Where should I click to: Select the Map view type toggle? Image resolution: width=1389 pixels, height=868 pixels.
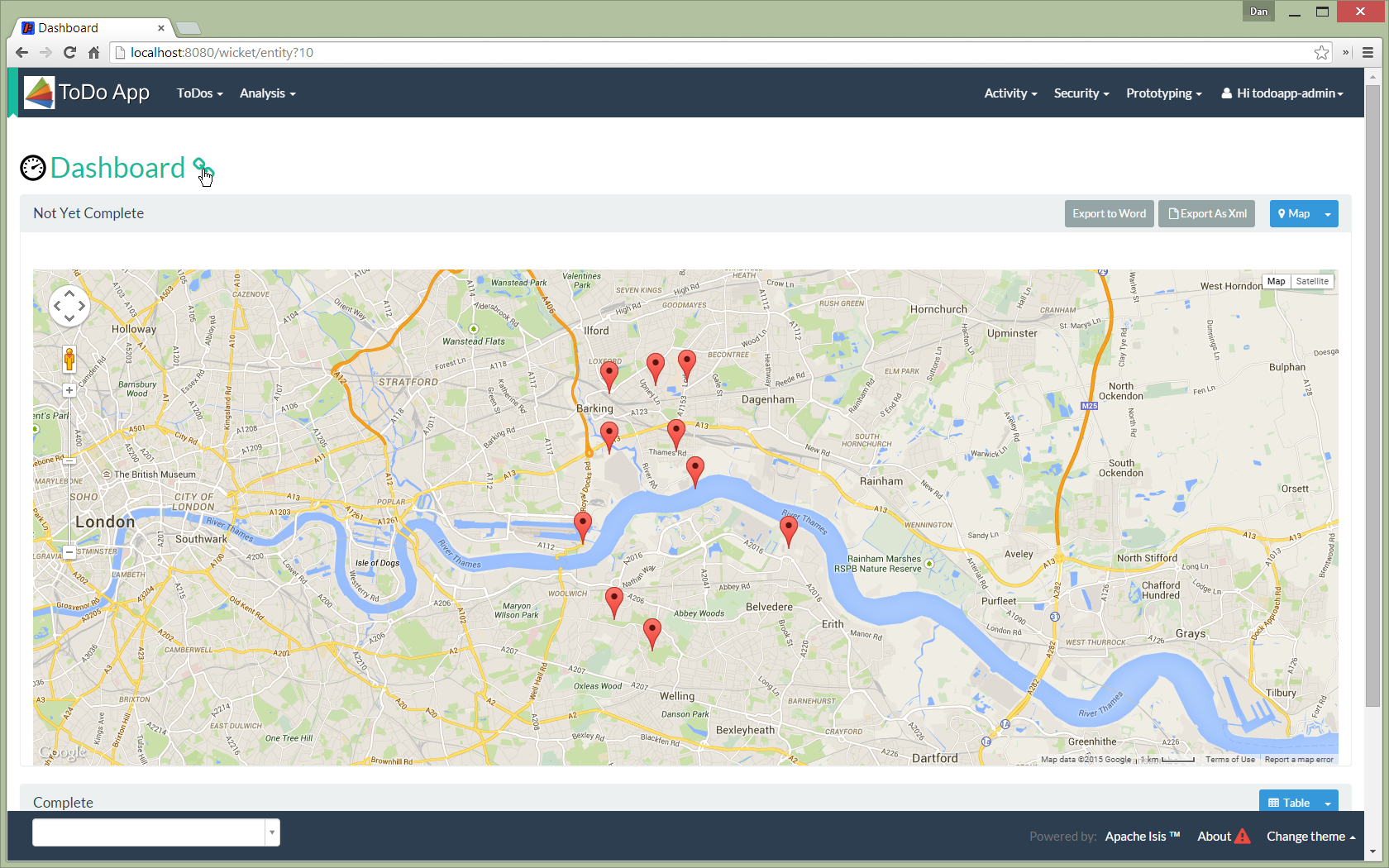point(1277,282)
